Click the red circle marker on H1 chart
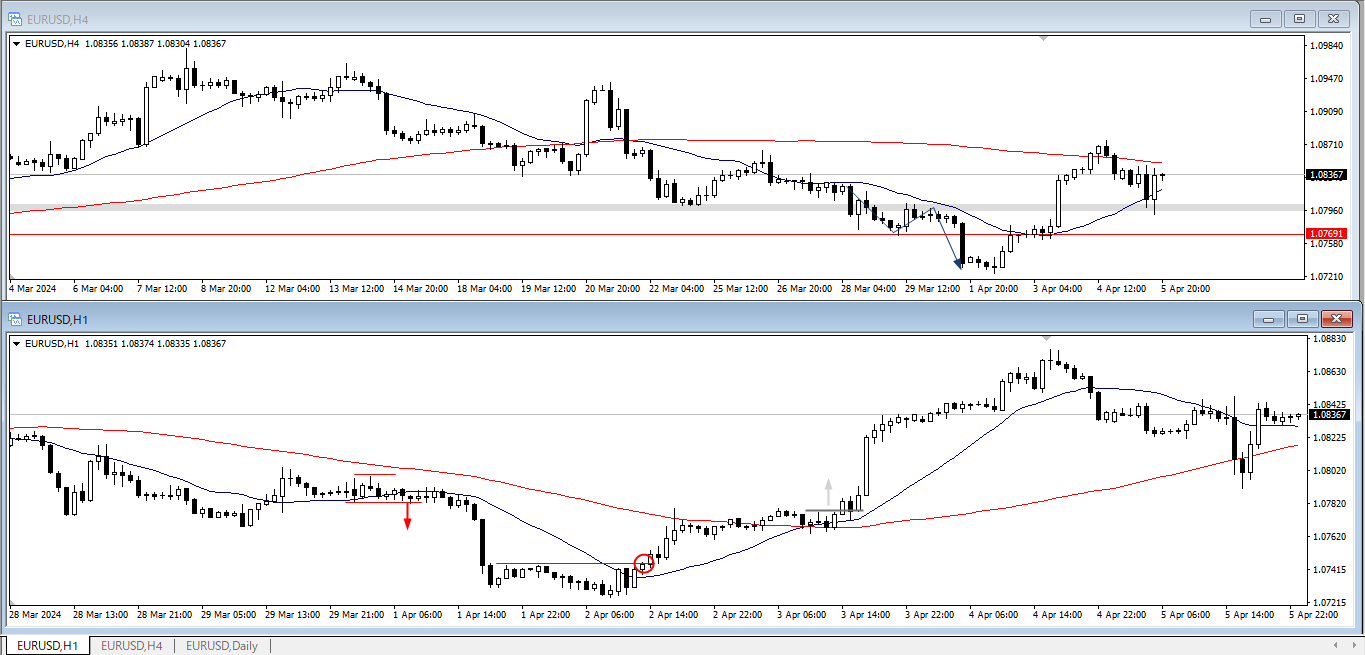The image size is (1365, 655). point(645,563)
